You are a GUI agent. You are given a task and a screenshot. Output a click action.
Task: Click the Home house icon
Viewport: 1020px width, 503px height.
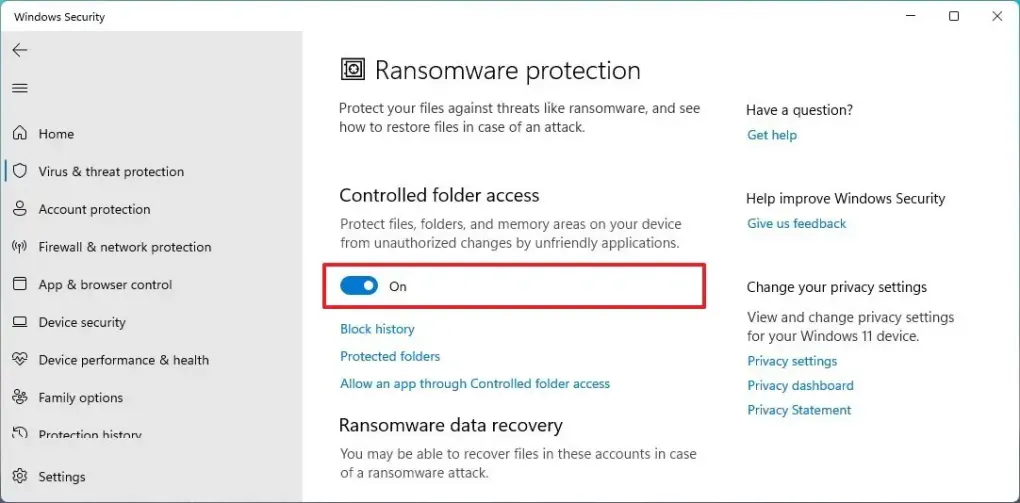coord(20,133)
